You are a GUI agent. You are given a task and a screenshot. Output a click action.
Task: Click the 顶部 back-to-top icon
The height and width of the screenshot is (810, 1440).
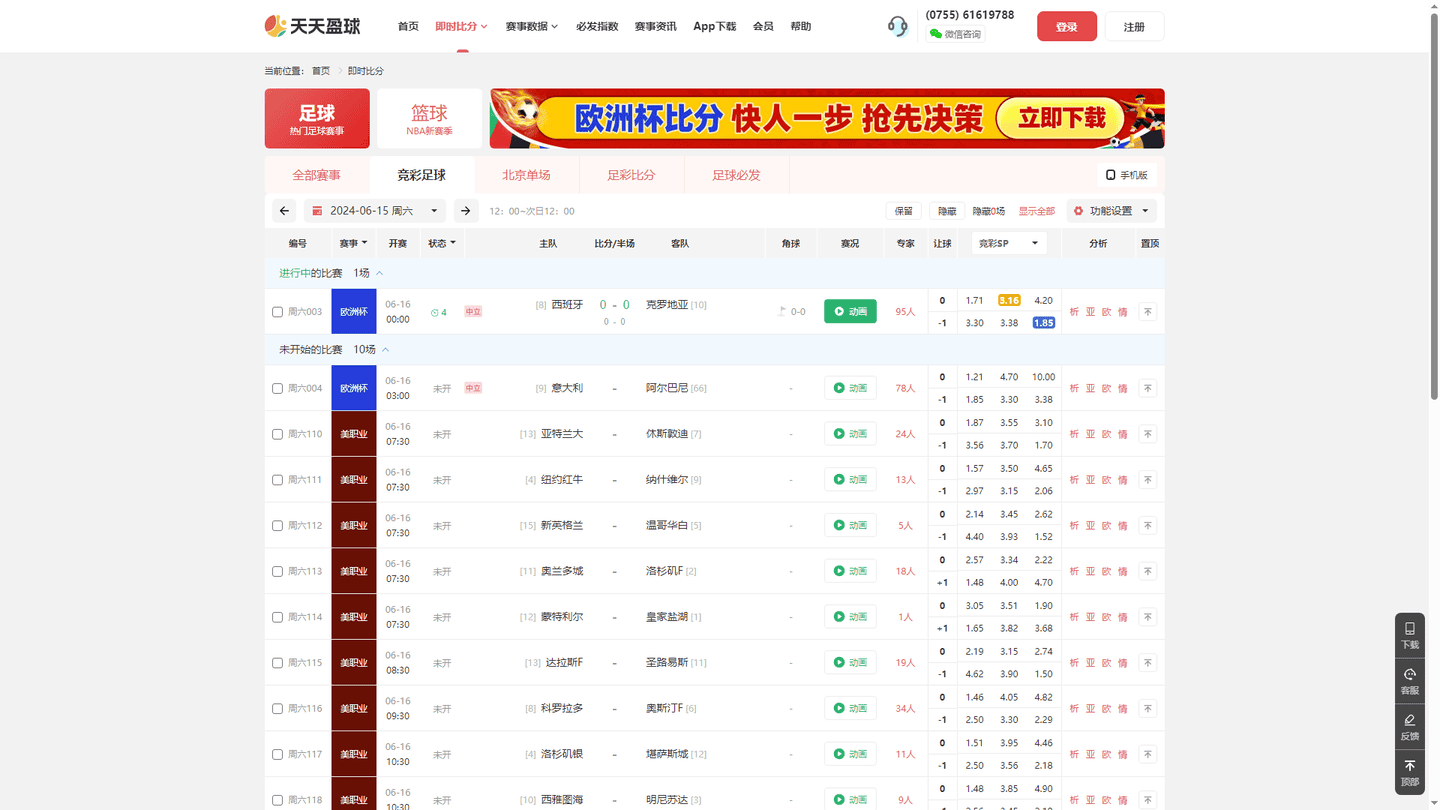click(1410, 773)
